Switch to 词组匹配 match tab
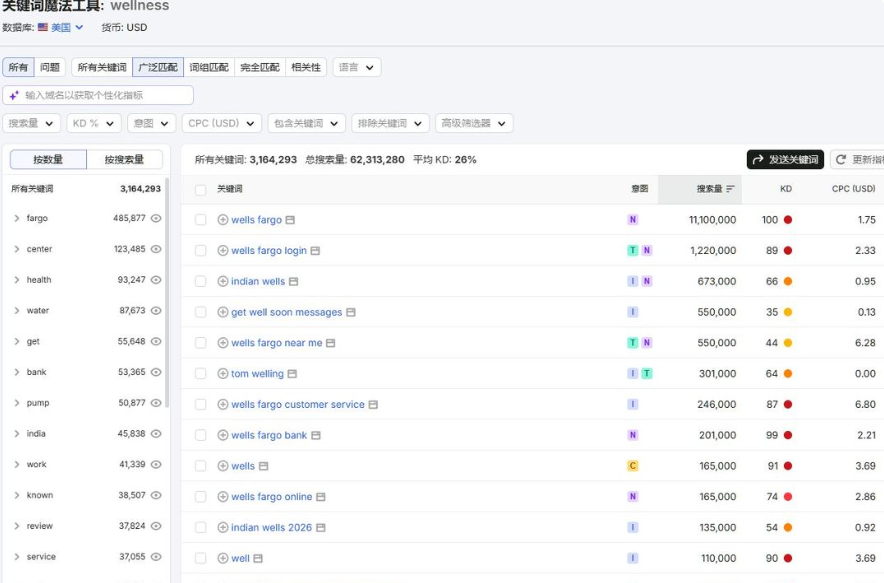884x583 pixels. point(209,67)
